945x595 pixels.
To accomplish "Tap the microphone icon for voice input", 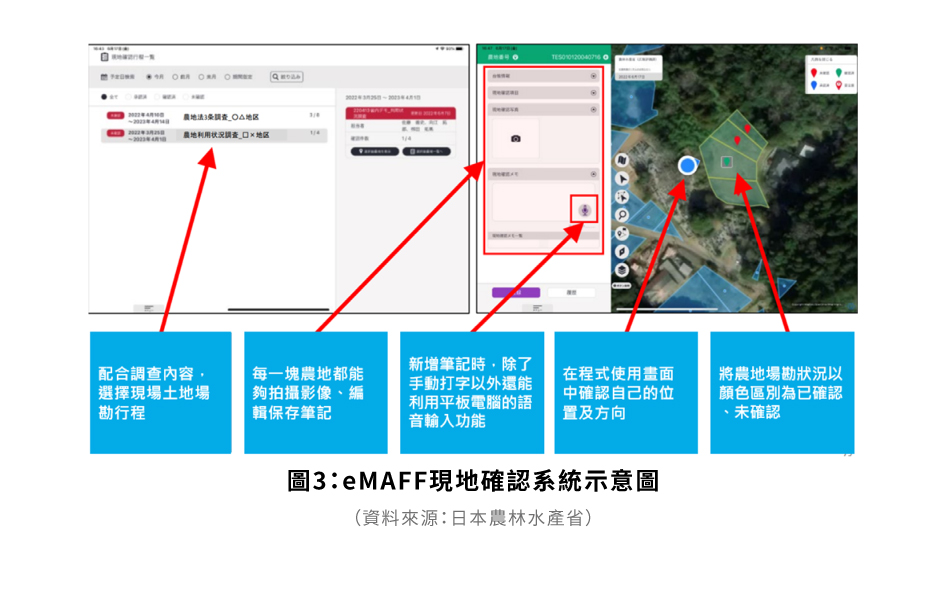I will point(585,211).
